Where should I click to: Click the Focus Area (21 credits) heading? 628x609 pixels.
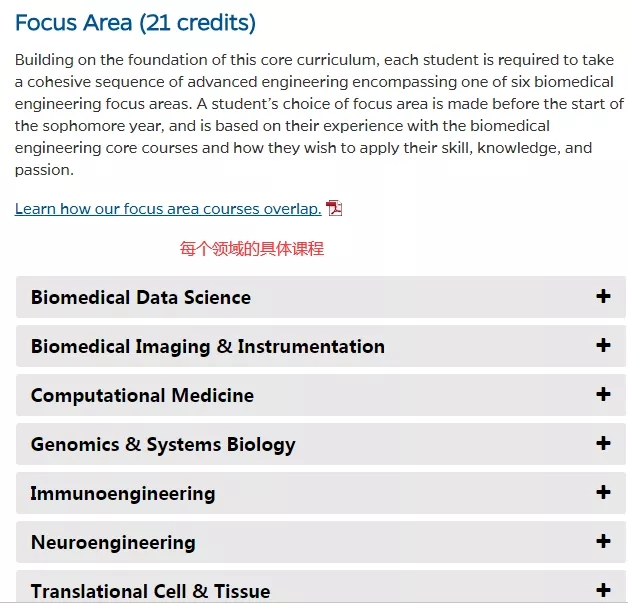[x=135, y=23]
